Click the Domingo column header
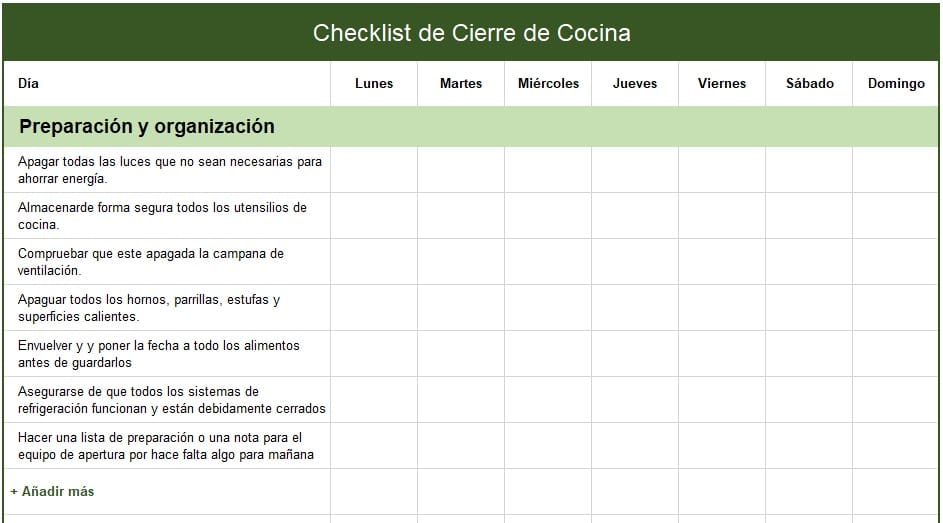 (896, 84)
